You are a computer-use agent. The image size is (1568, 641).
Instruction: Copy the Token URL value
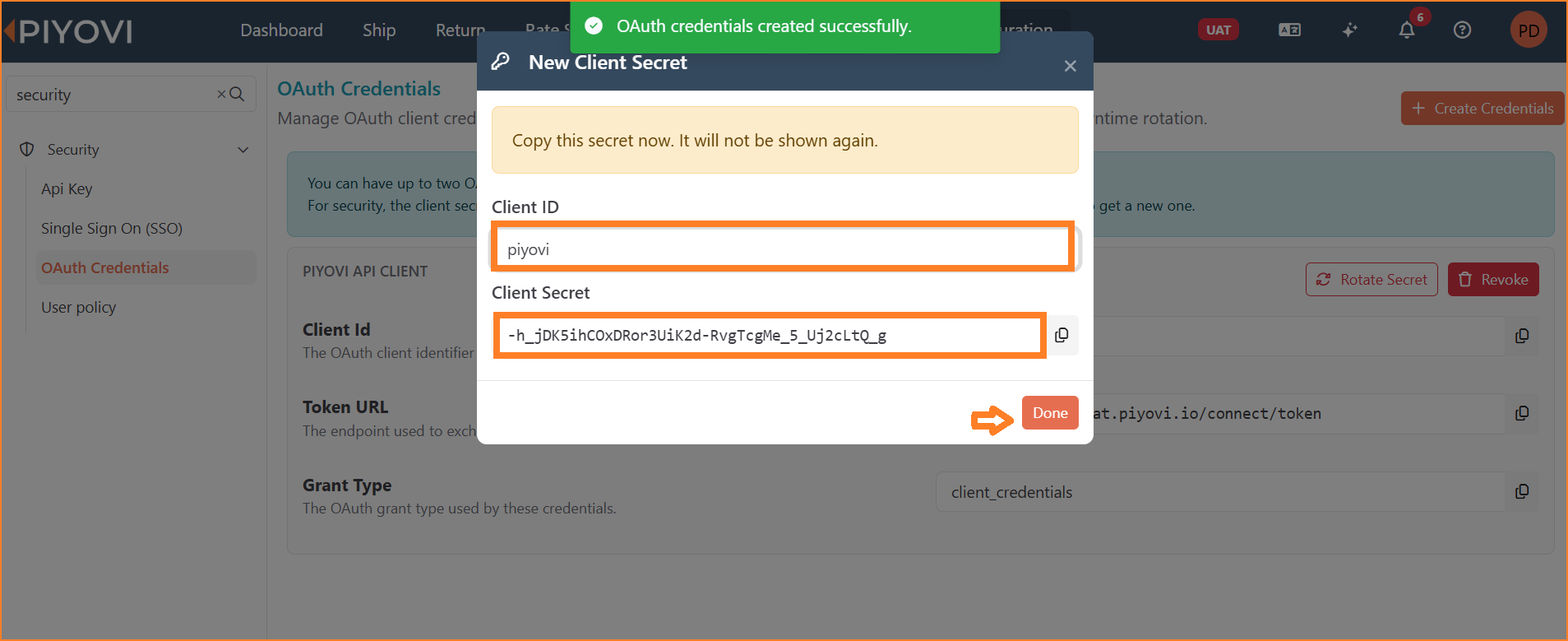[x=1522, y=414]
